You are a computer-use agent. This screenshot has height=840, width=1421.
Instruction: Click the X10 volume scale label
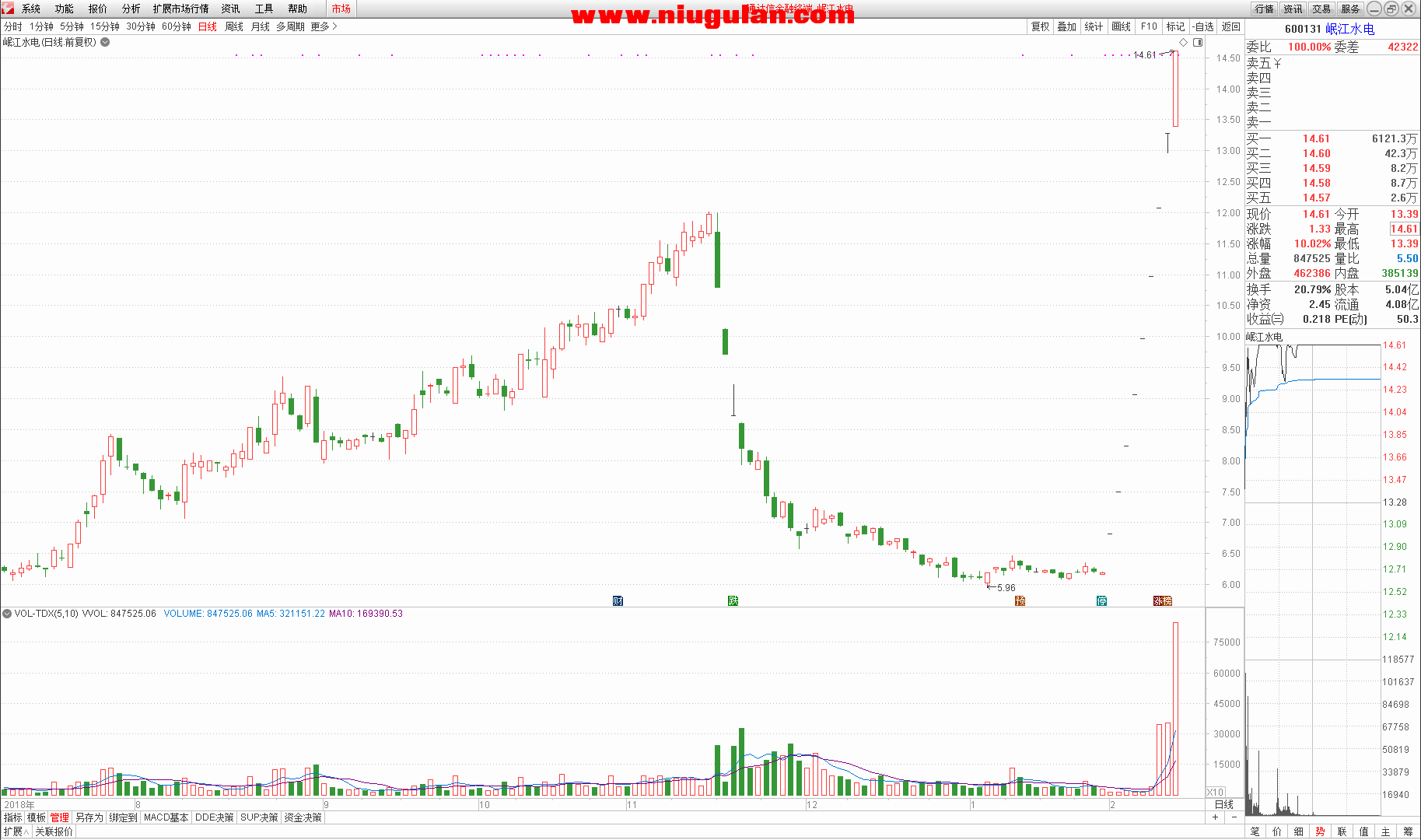(x=1215, y=792)
